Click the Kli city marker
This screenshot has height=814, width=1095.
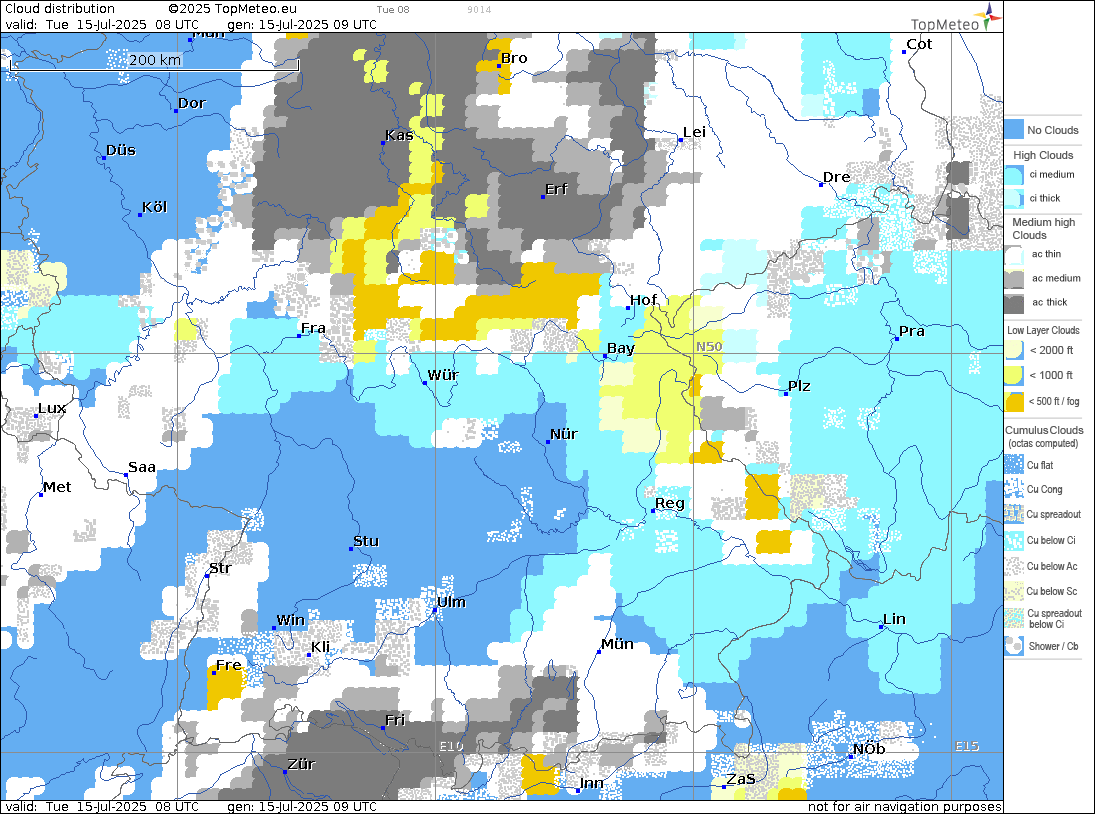tap(309, 655)
